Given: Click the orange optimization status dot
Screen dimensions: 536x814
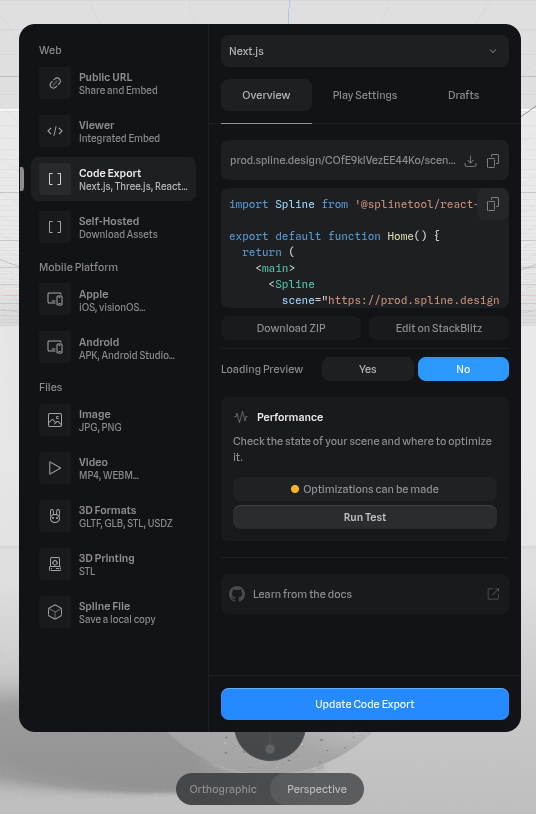Looking at the screenshot, I should point(295,489).
